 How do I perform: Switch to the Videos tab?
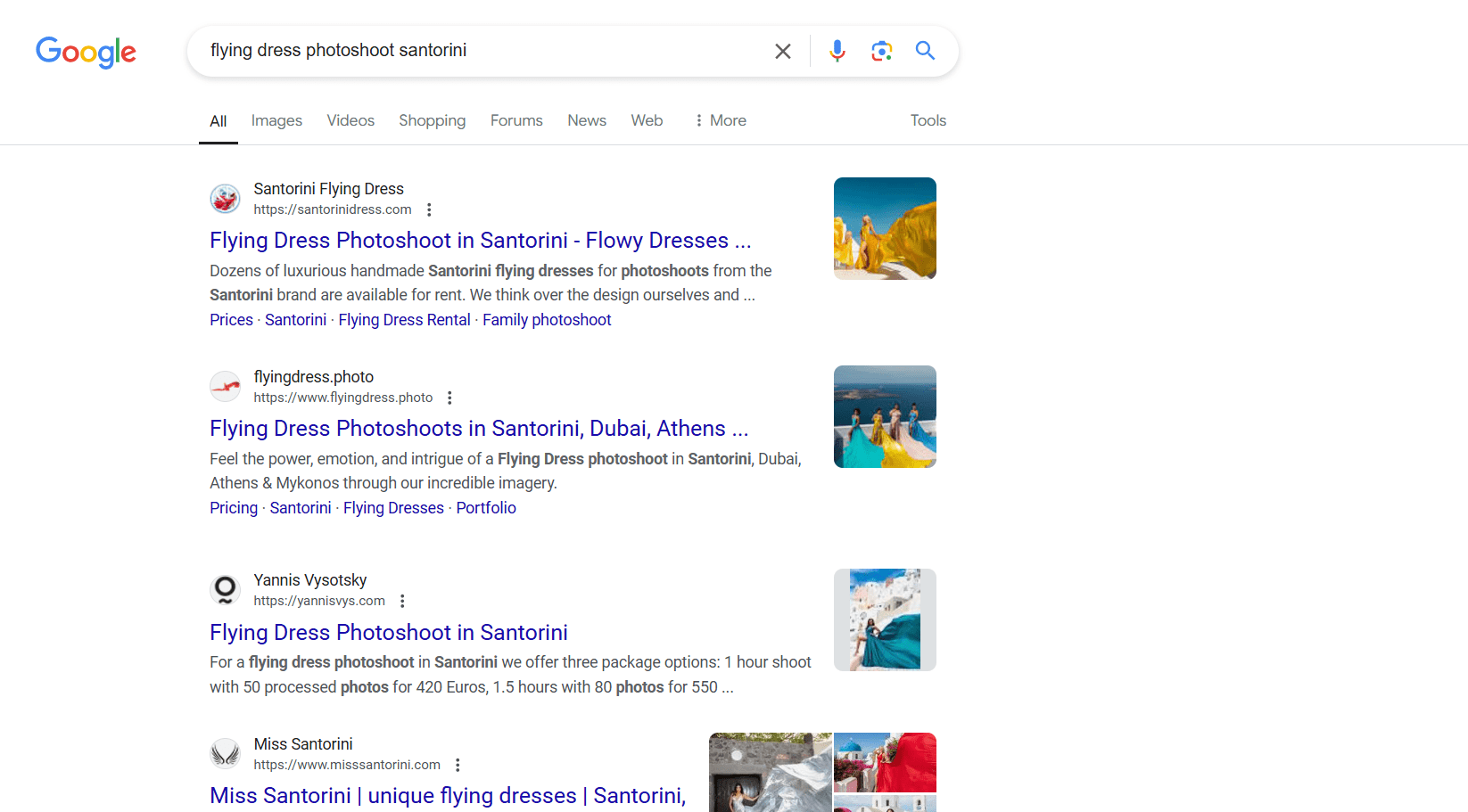pyautogui.click(x=351, y=120)
